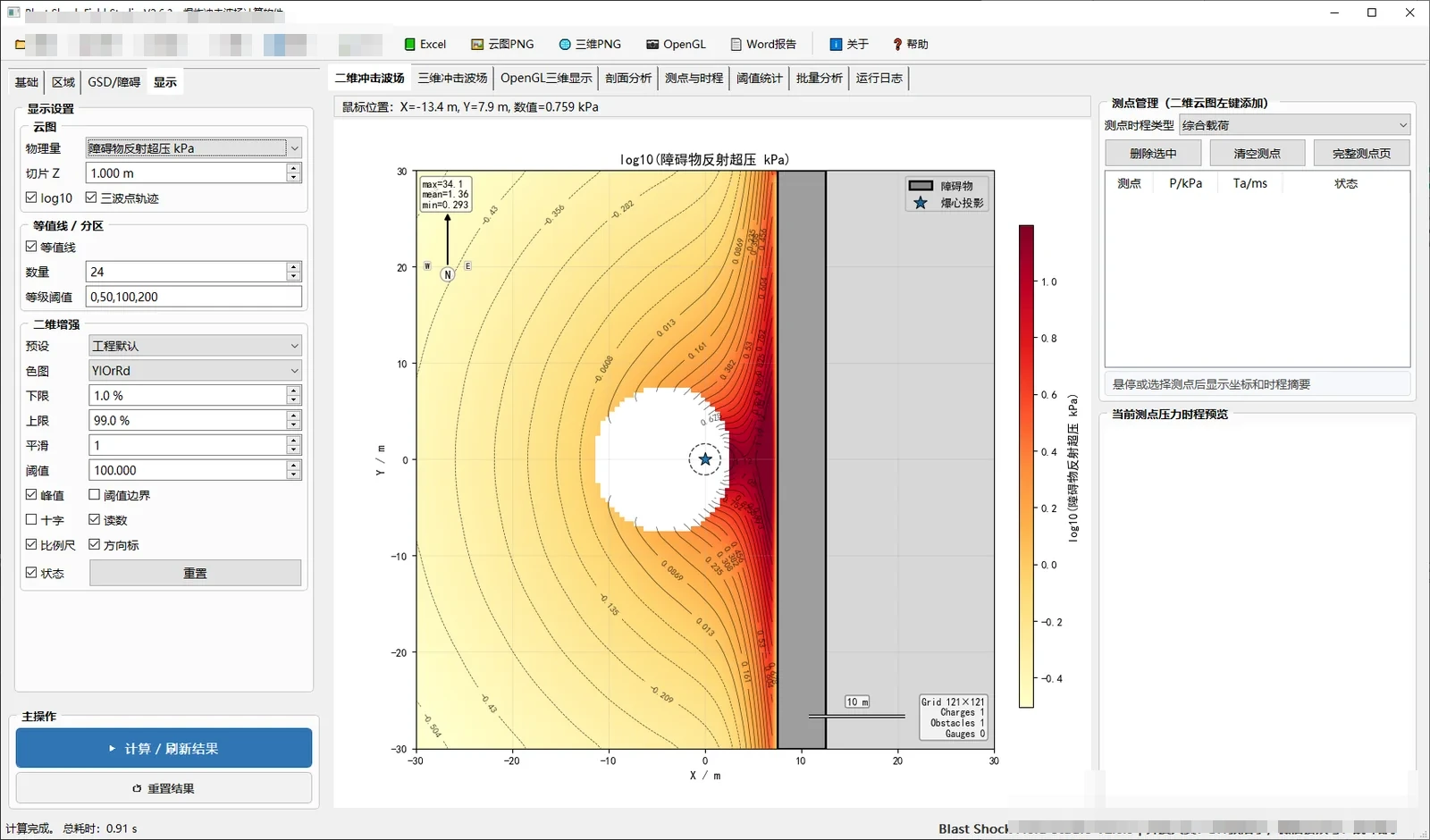Toggle the 方向标 checkbox
Viewport: 1430px width, 840px height.
[x=94, y=544]
